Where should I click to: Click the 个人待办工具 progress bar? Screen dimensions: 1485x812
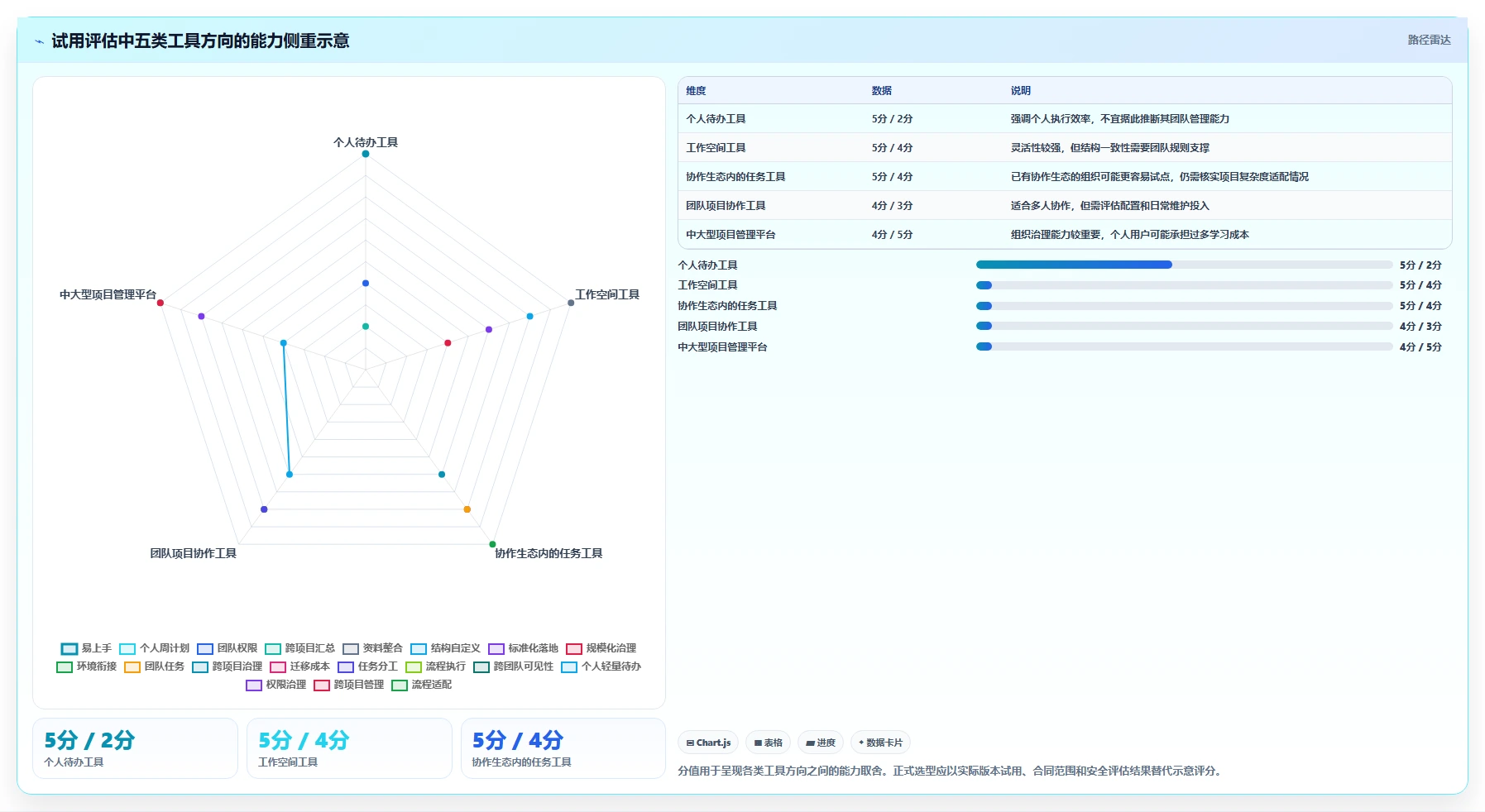coord(1184,265)
